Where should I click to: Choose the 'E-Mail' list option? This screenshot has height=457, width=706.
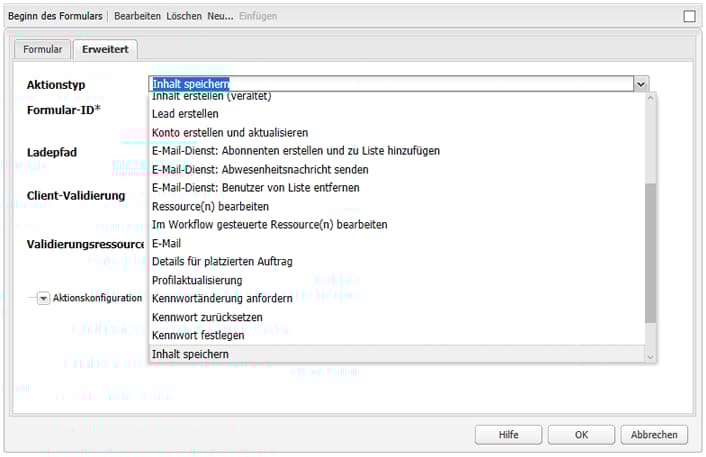[397, 244]
